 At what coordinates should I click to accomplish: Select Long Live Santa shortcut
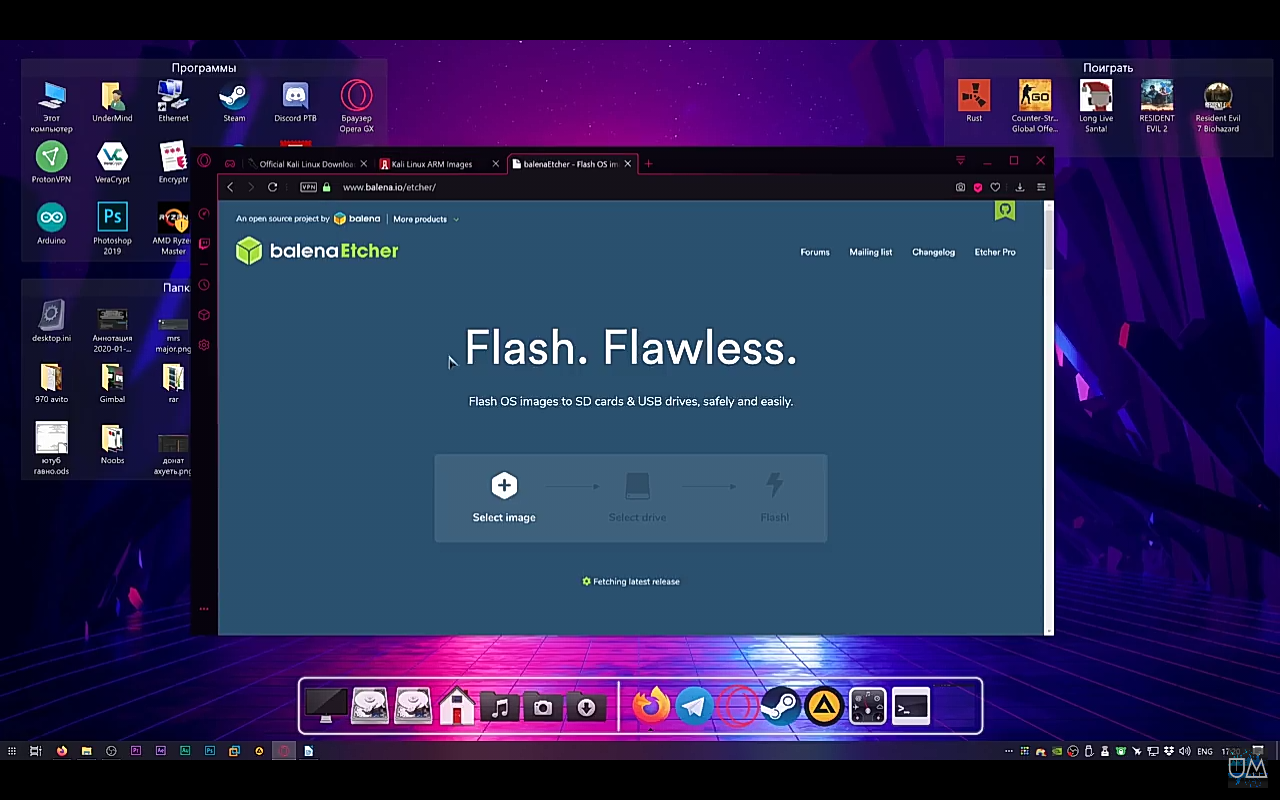click(x=1096, y=106)
